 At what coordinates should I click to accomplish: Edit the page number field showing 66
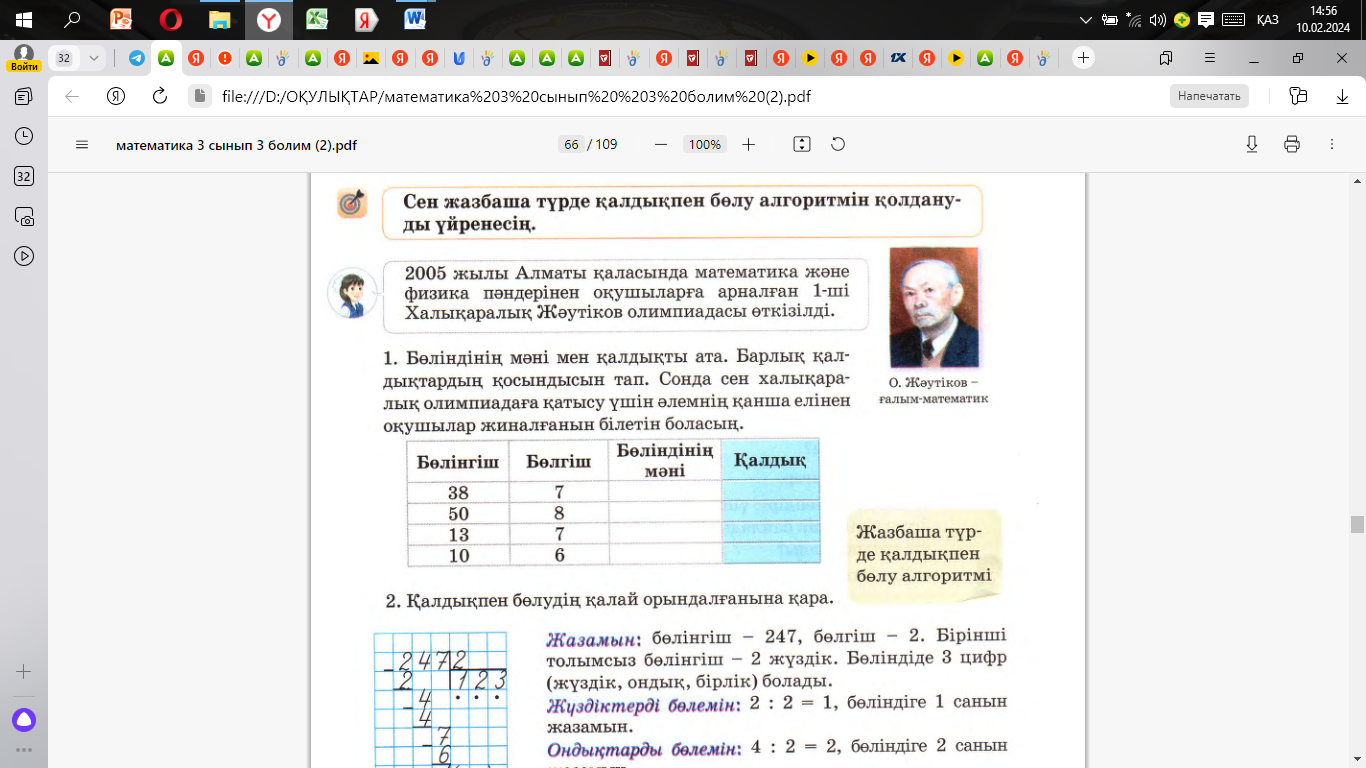point(571,144)
